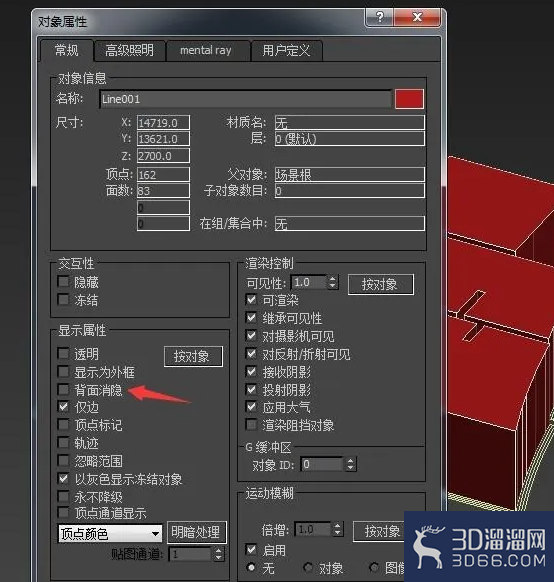Uncheck 对反射/折射可见 checkbox

tap(251, 353)
